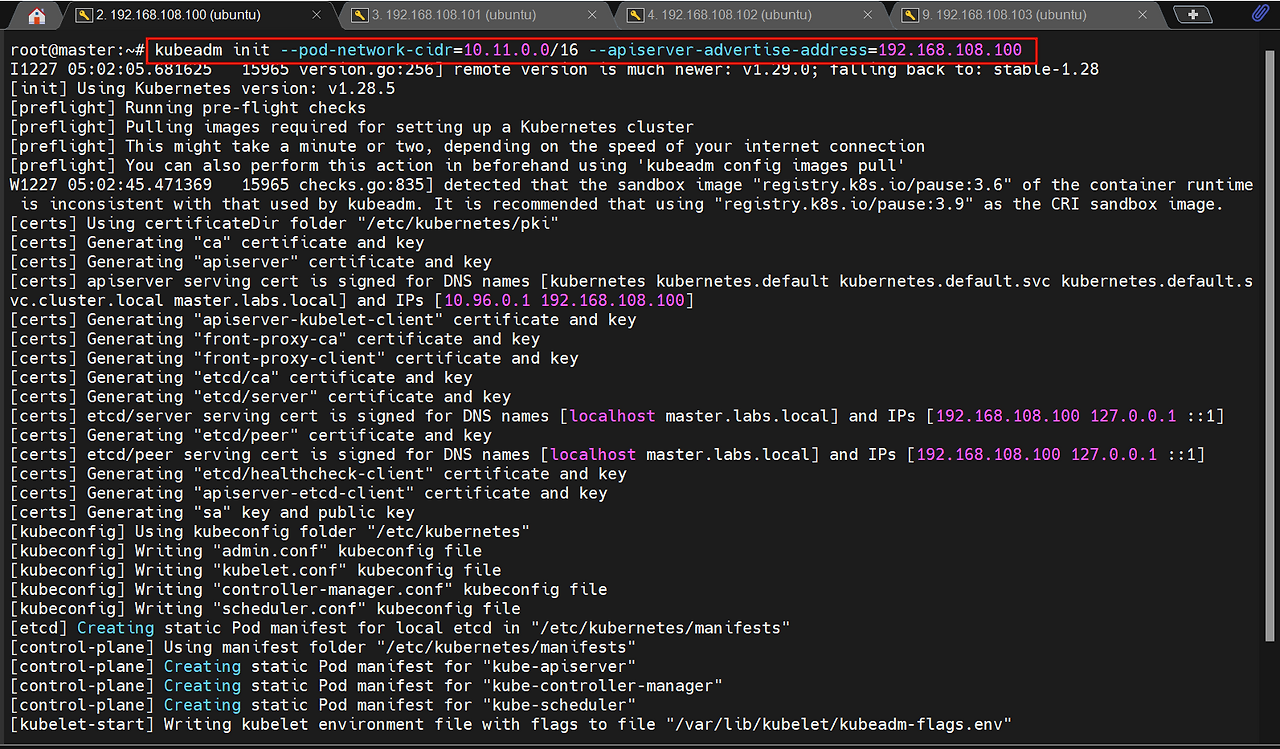
Task: Click key icon on 192.168.108.103 tab
Action: (x=909, y=15)
